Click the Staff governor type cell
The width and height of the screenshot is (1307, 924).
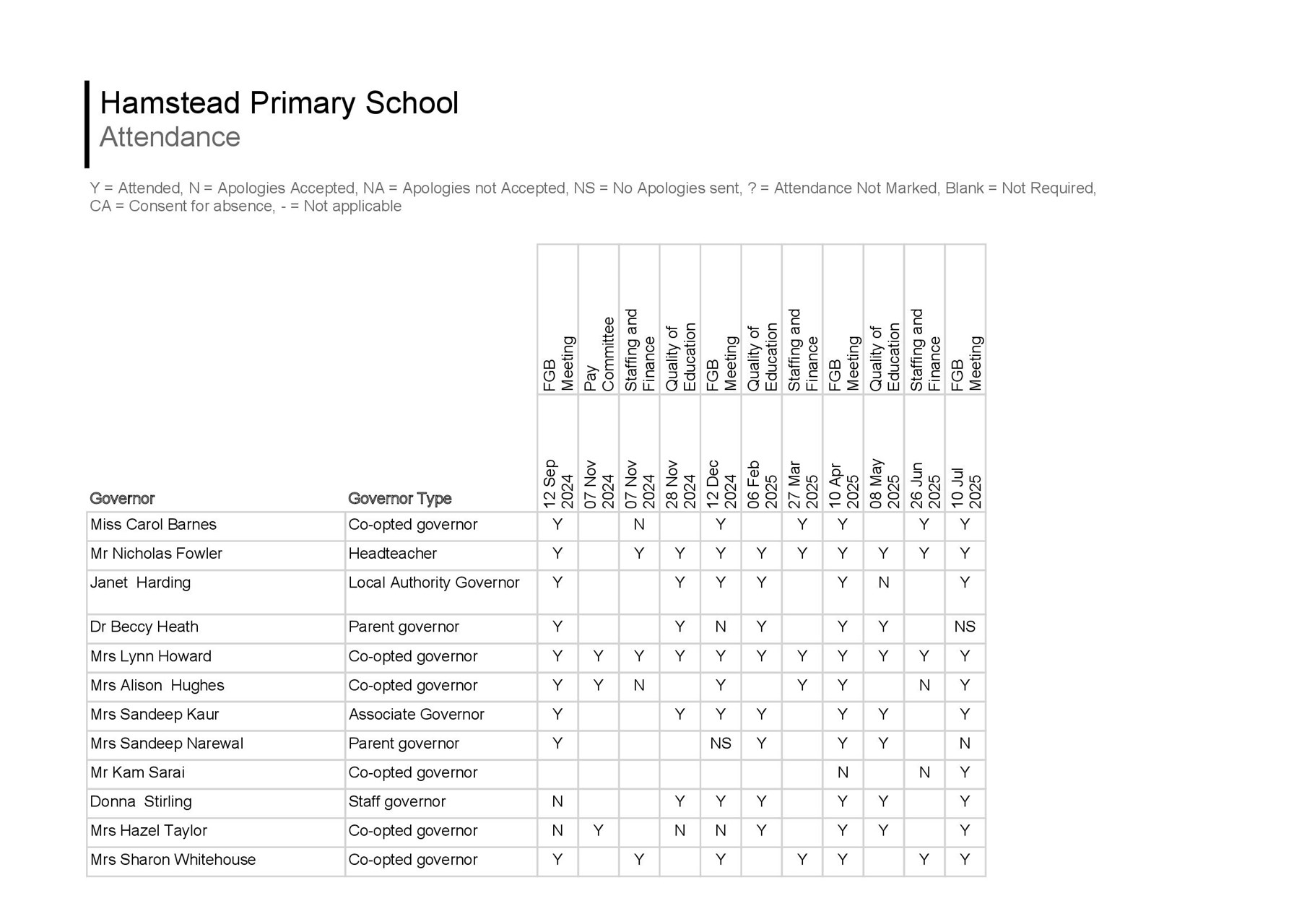point(397,801)
